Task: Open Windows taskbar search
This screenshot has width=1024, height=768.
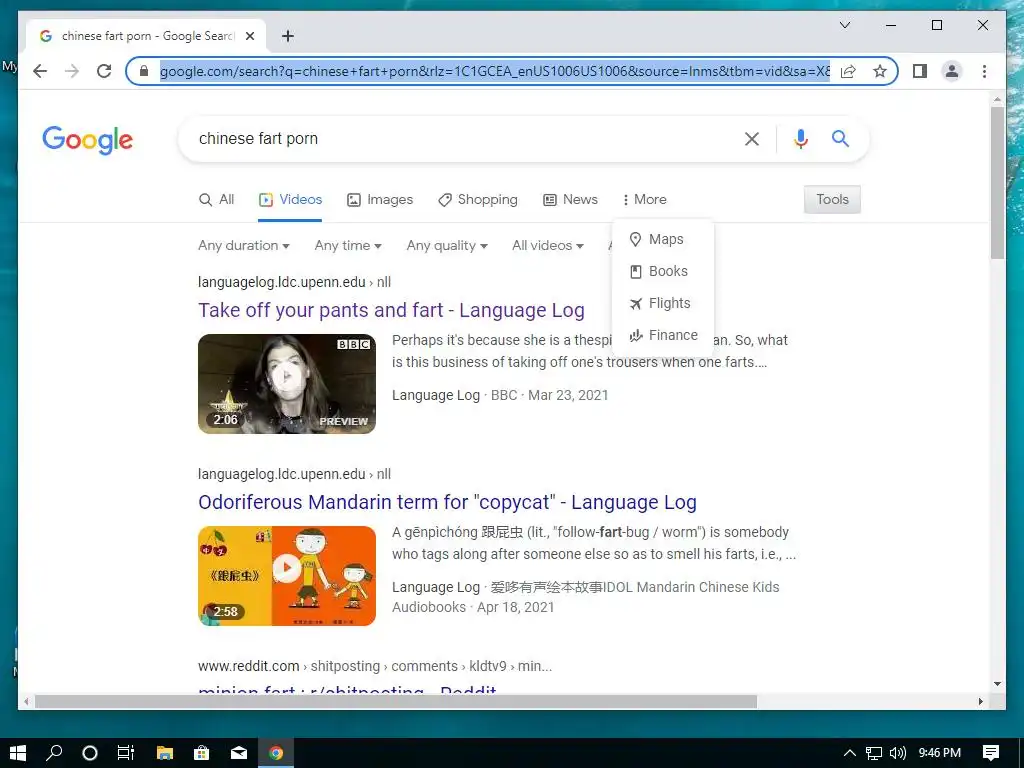Action: click(x=54, y=753)
